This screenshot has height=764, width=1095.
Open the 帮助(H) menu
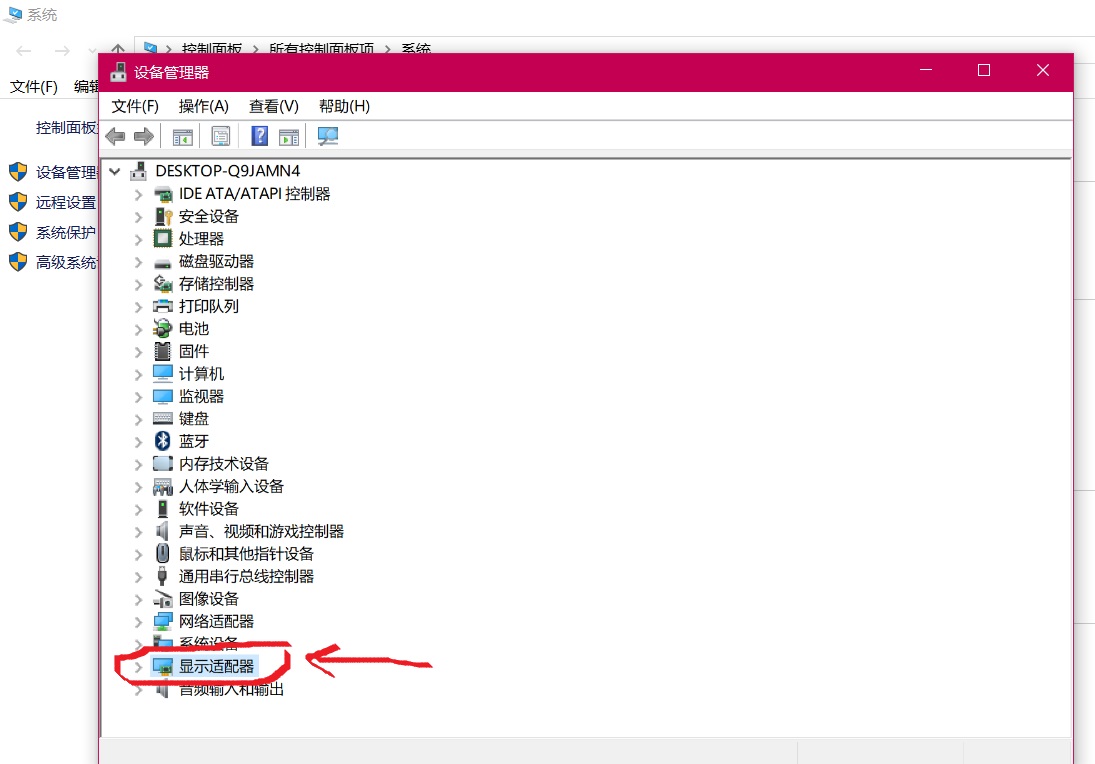click(x=344, y=106)
